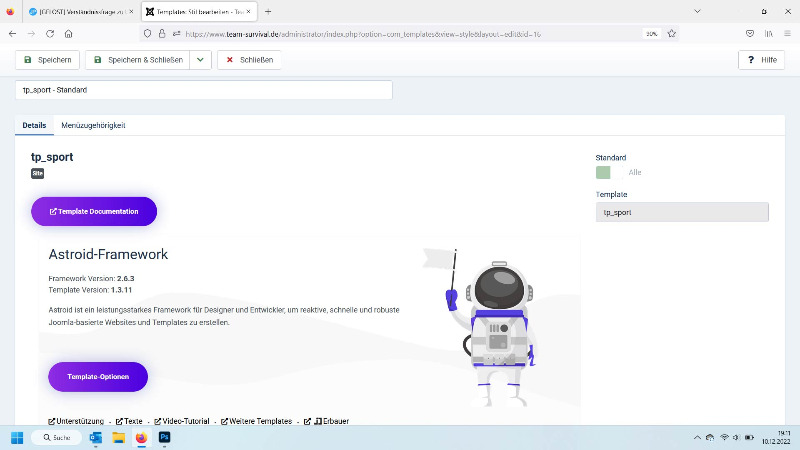Click the Firefox view icon at top left
The image size is (800, 450).
point(10,11)
